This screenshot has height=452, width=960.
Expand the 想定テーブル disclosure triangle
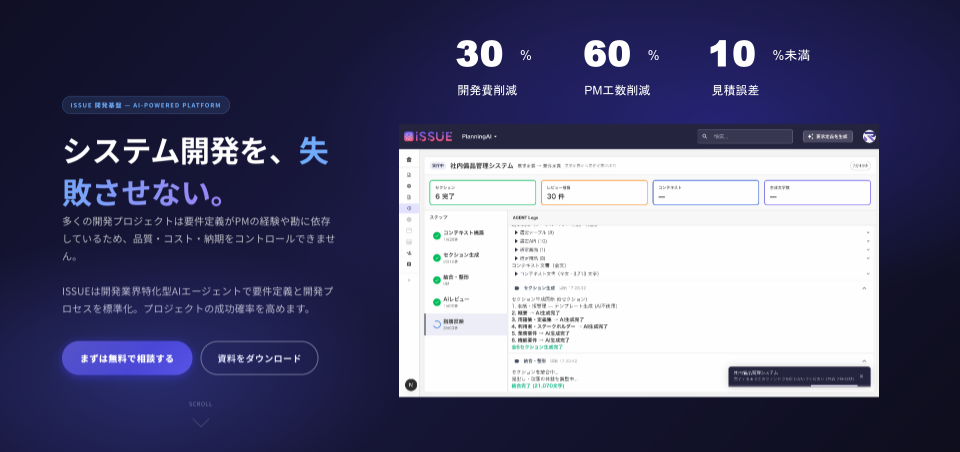pos(514,233)
